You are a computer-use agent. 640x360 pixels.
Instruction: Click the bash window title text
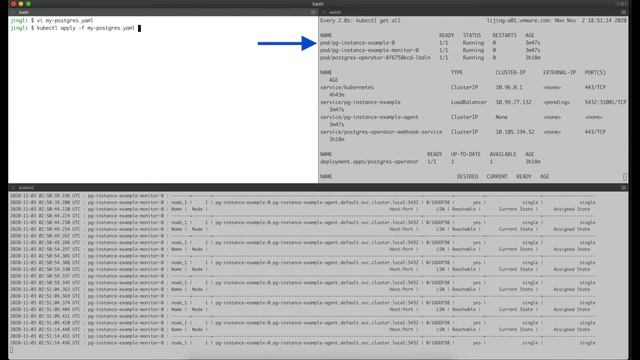[318, 4]
